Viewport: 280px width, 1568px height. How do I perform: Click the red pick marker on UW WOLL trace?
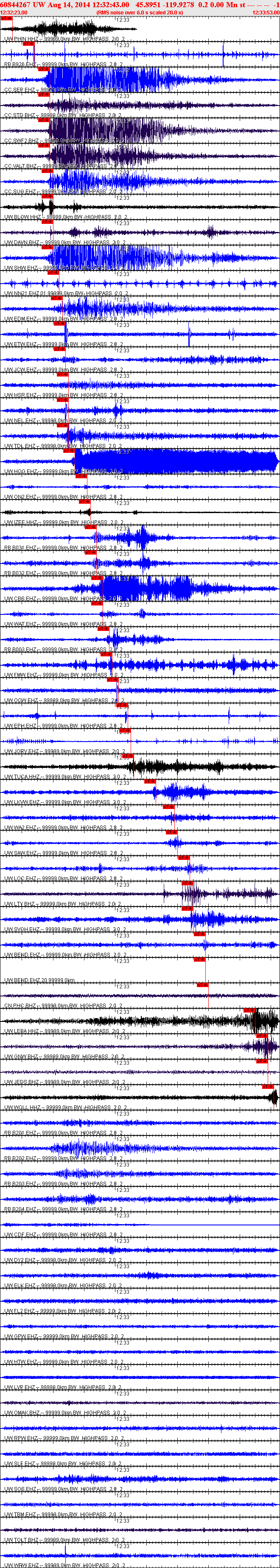[268, 1086]
